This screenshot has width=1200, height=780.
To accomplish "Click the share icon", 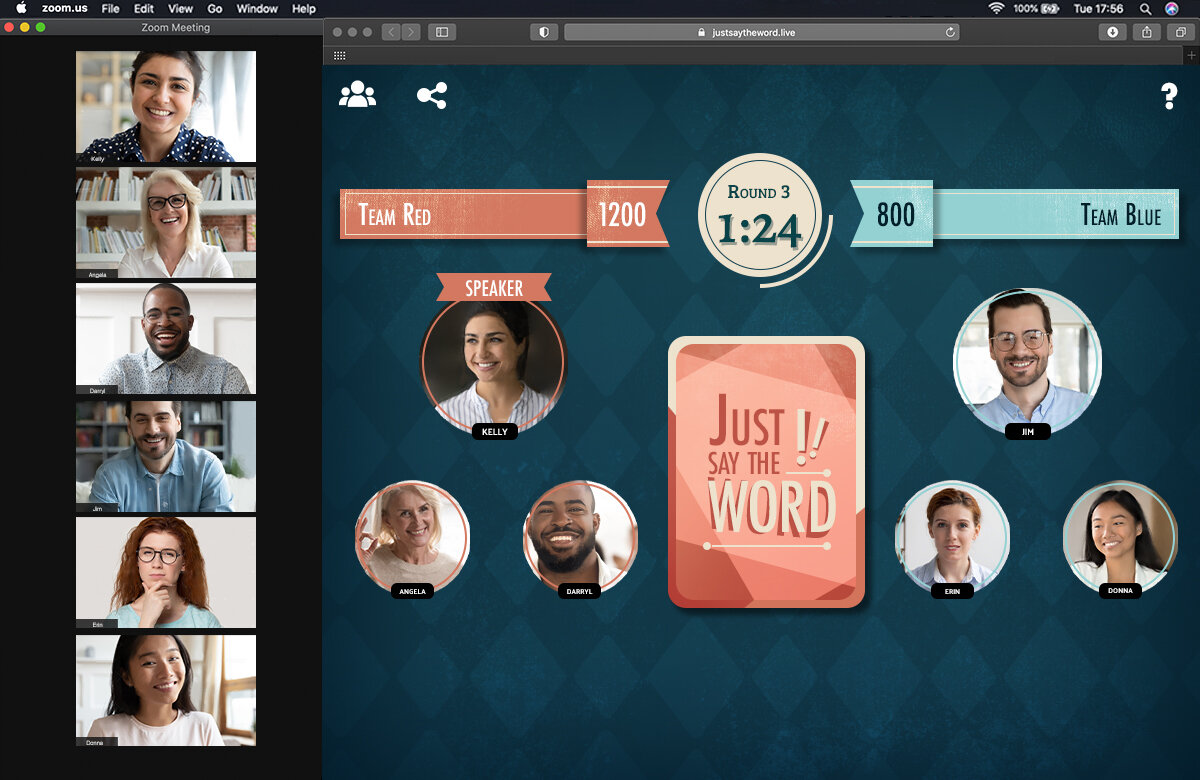I will 432,96.
